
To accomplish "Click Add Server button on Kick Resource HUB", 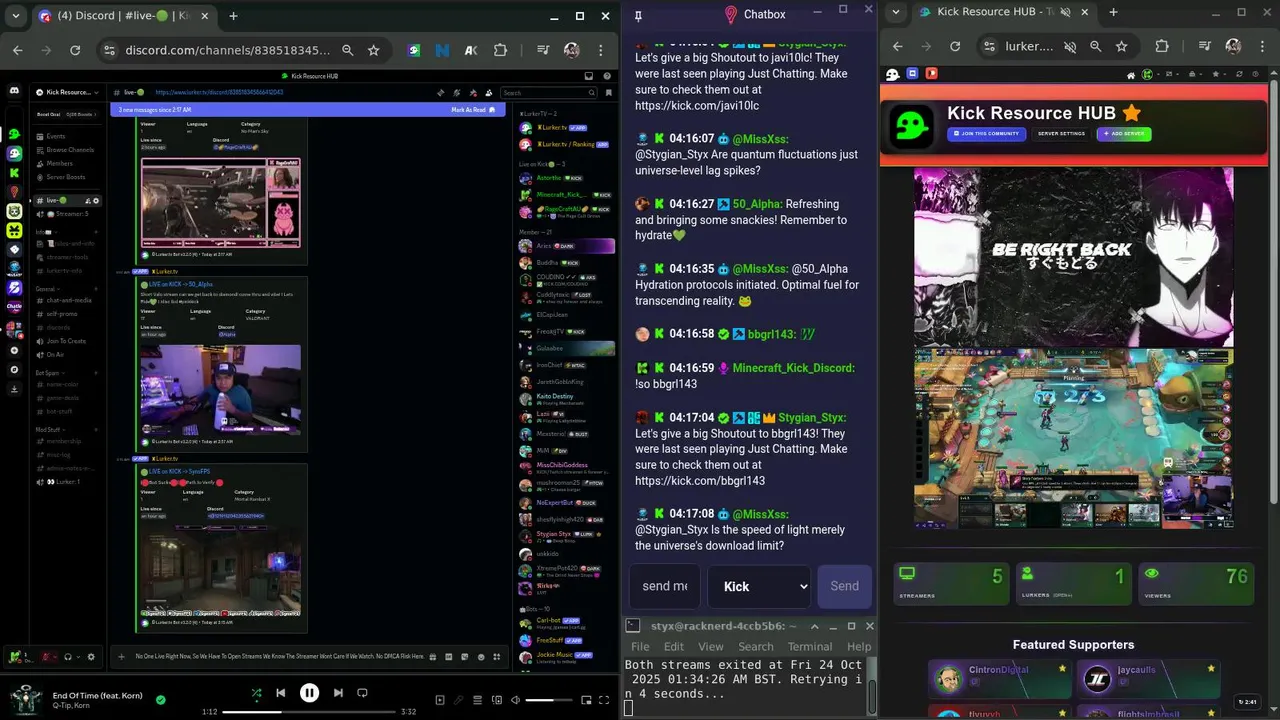I will tap(1124, 133).
